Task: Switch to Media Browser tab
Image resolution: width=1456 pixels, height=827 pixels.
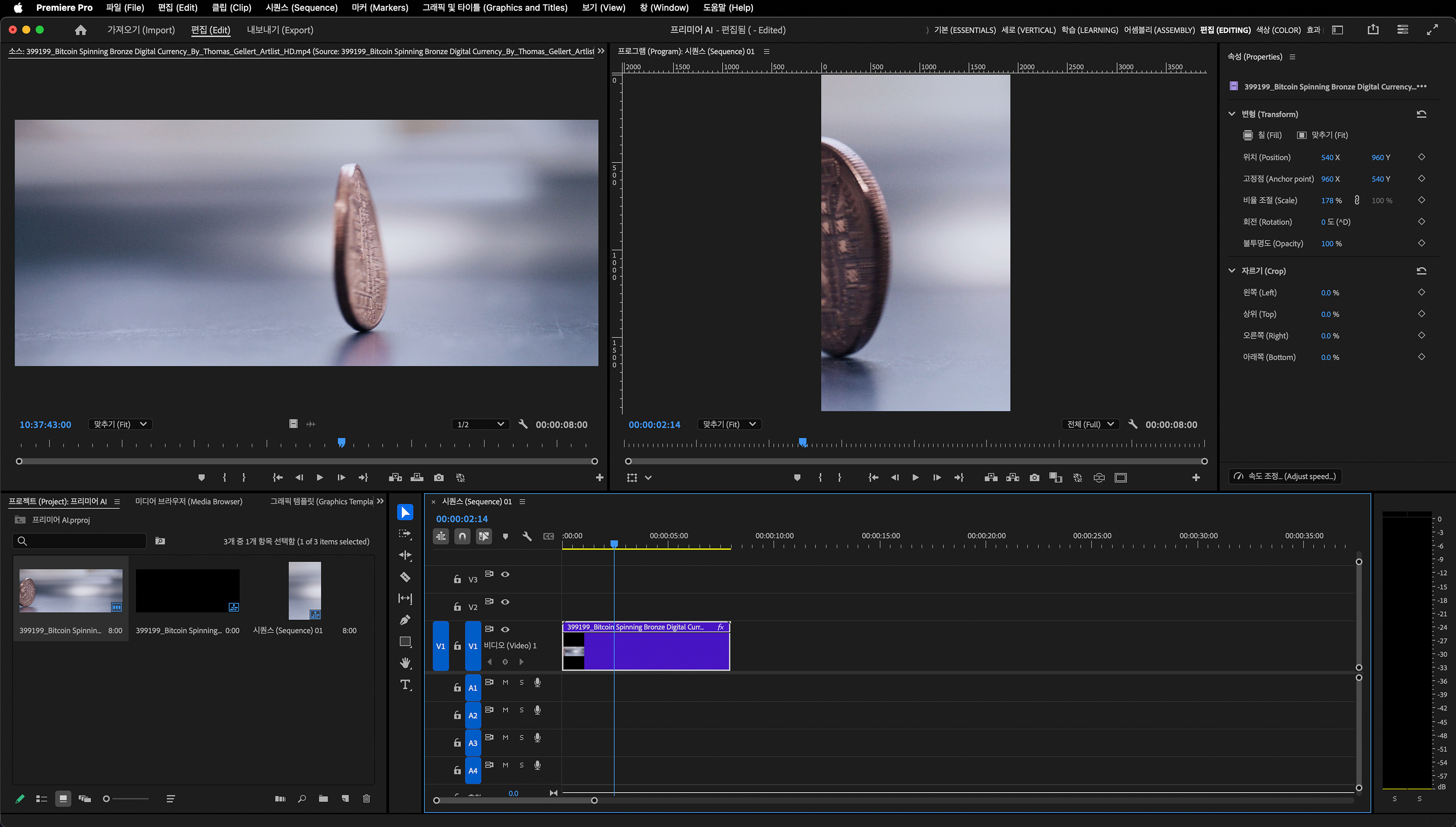Action: (189, 502)
